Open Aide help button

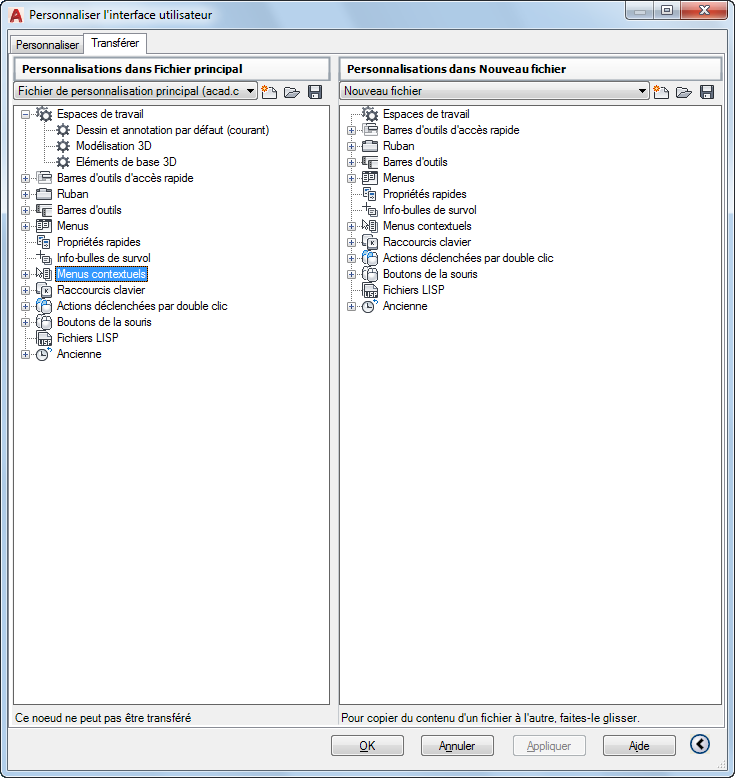639,746
